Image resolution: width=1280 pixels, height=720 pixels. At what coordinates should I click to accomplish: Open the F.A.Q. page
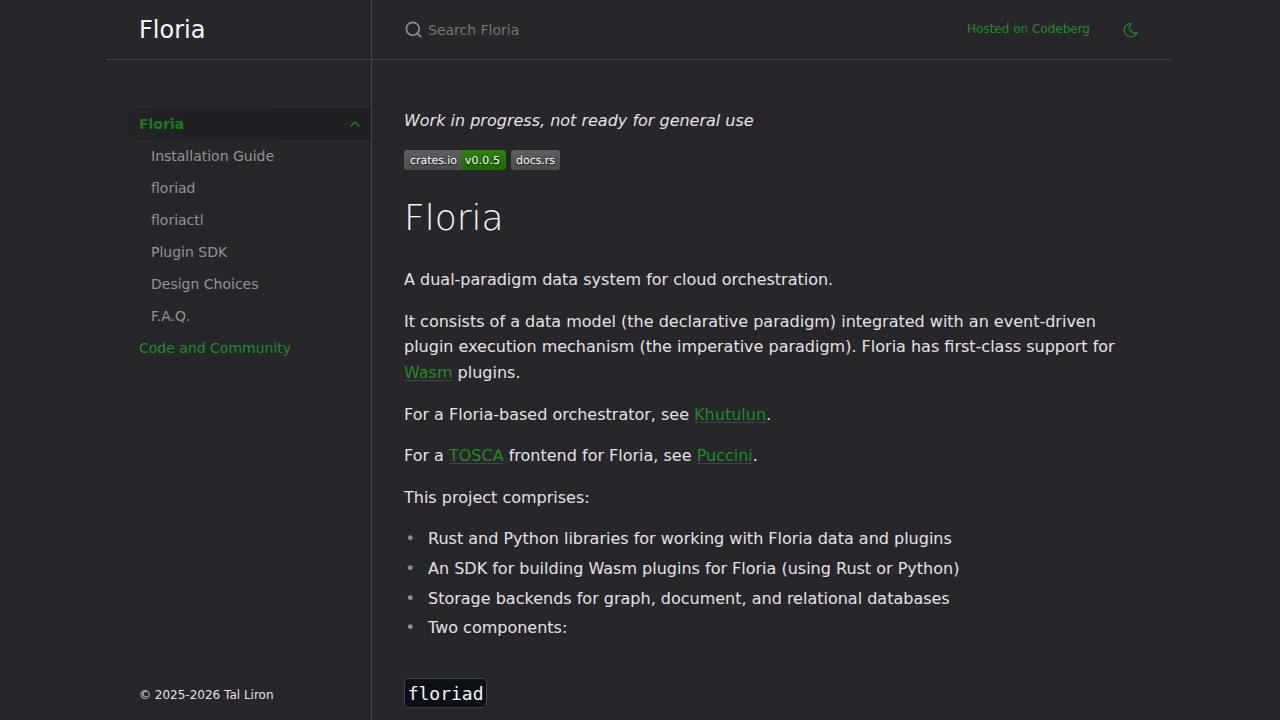pos(170,316)
